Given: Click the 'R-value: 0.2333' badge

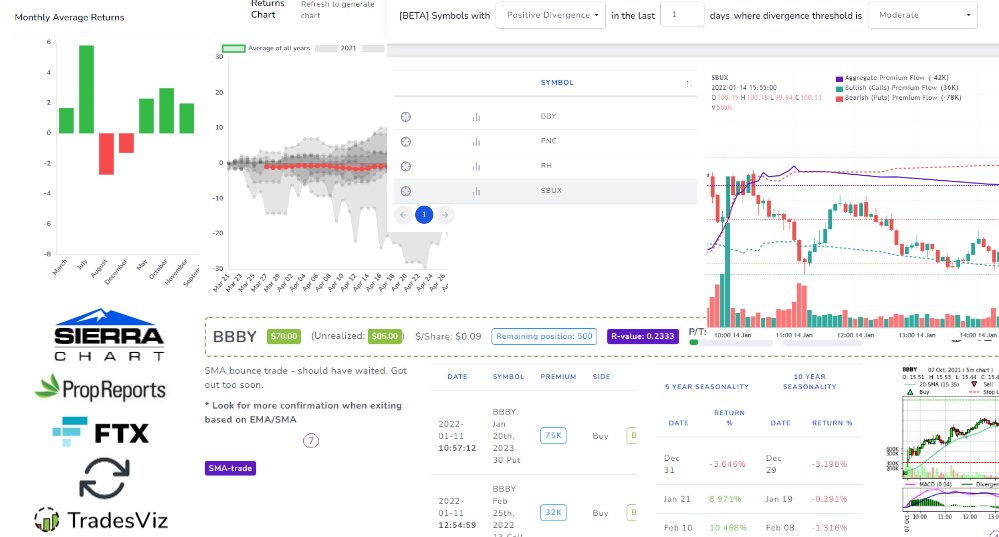Looking at the screenshot, I should 642,336.
